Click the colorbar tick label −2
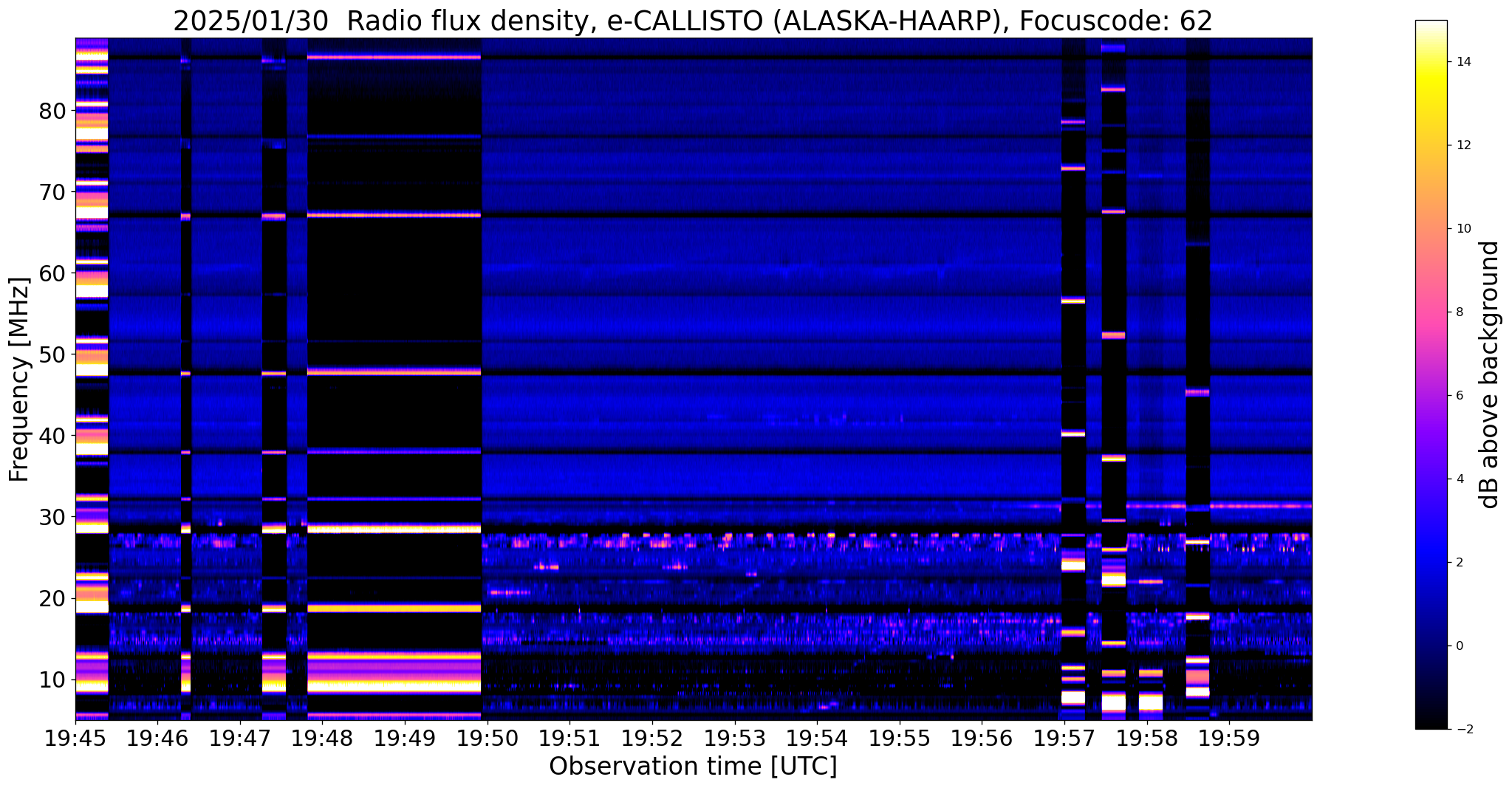 (x=1463, y=730)
